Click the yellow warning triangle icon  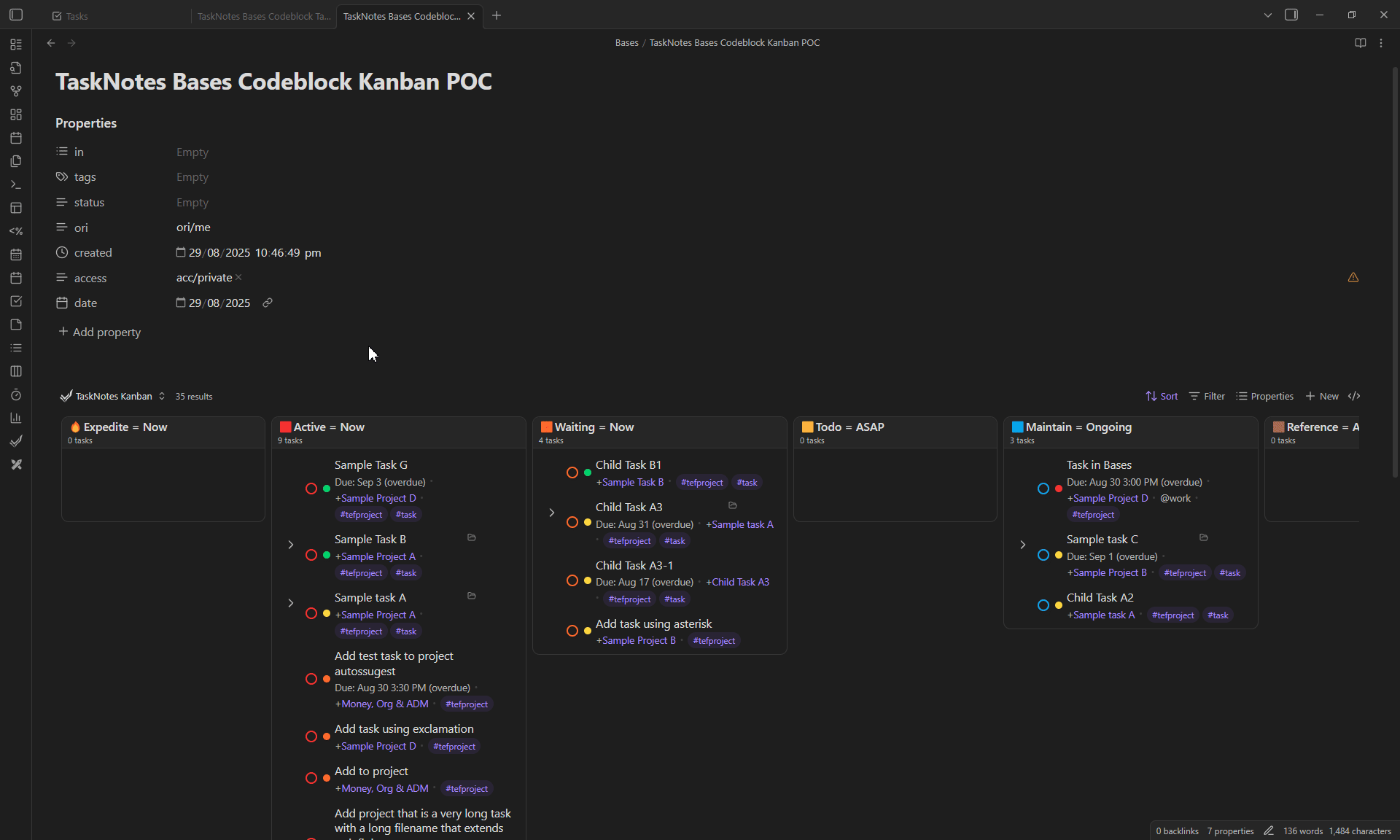[x=1353, y=277]
